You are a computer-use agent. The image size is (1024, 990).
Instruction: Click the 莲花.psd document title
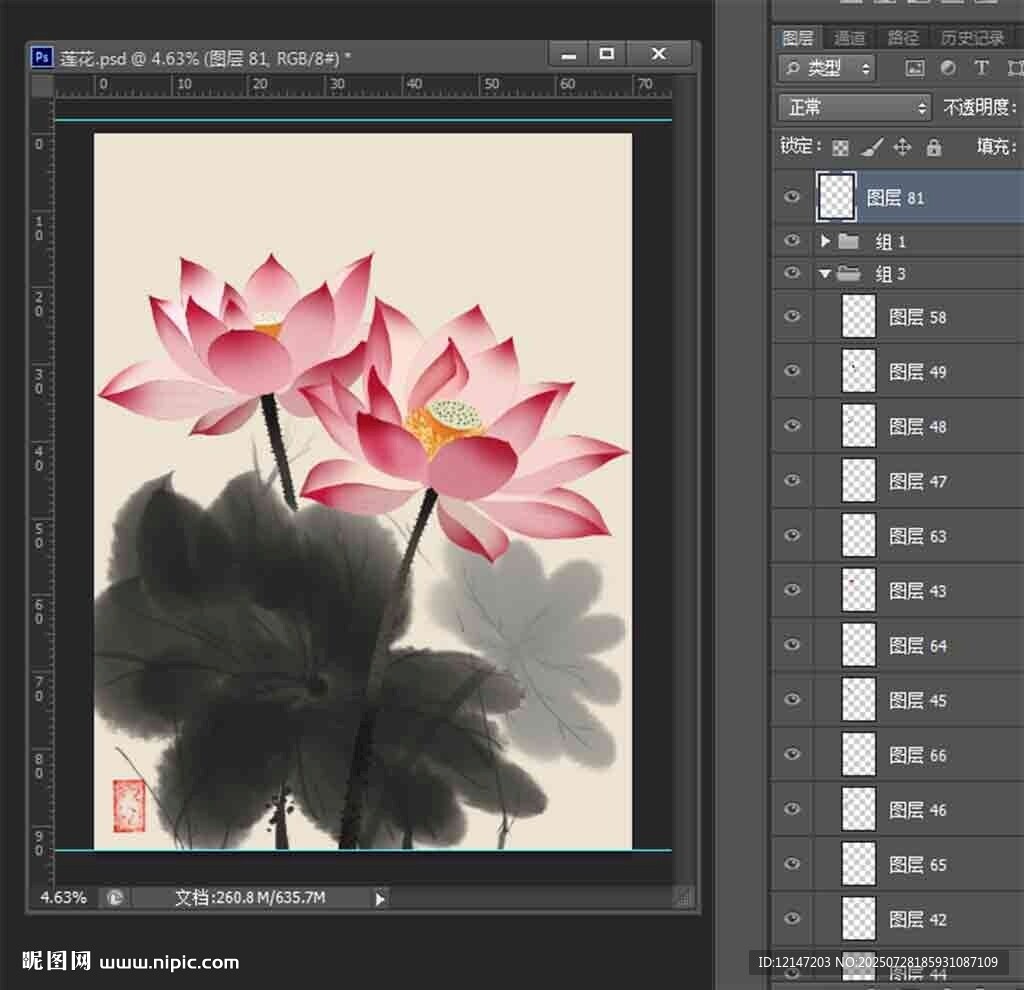[x=205, y=58]
